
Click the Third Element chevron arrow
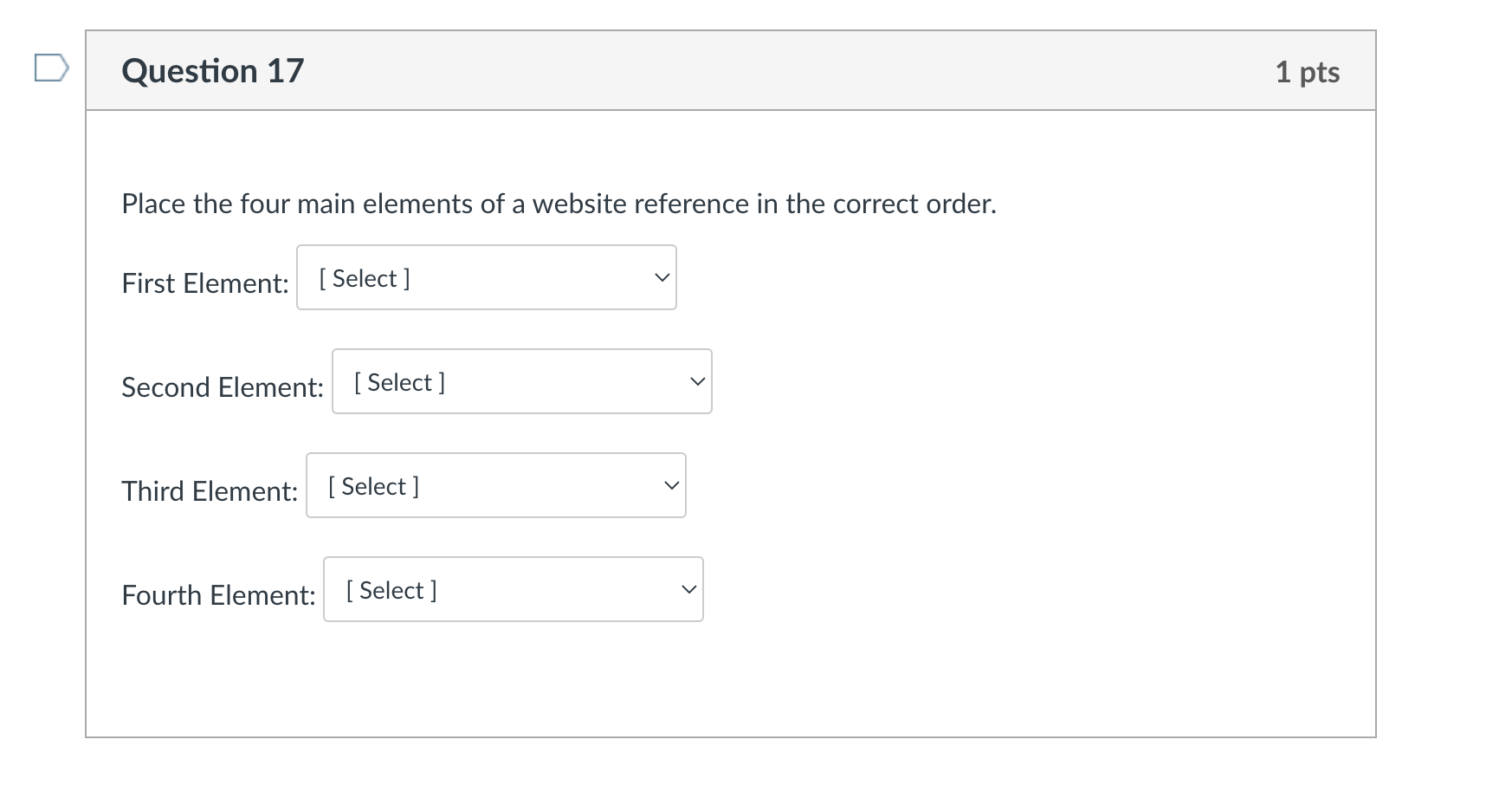pos(671,486)
